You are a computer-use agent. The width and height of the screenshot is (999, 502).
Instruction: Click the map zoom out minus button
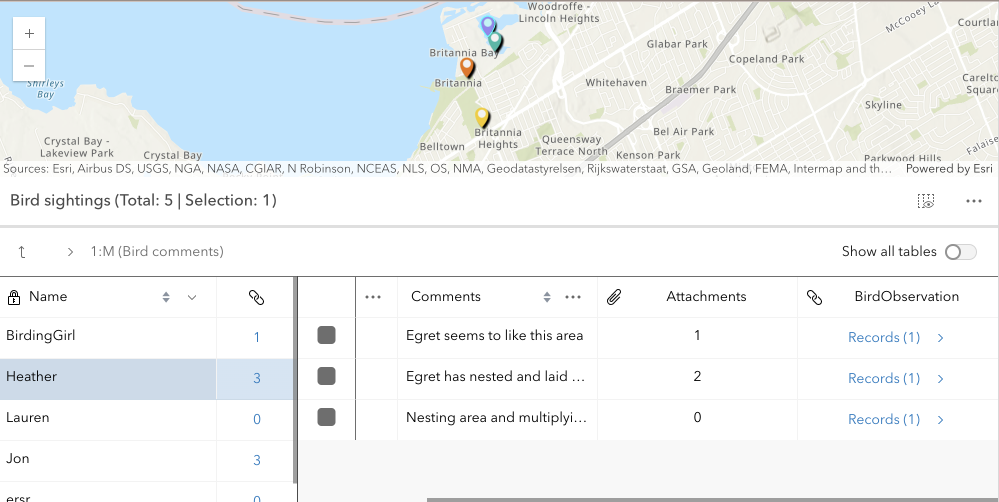coord(29,65)
